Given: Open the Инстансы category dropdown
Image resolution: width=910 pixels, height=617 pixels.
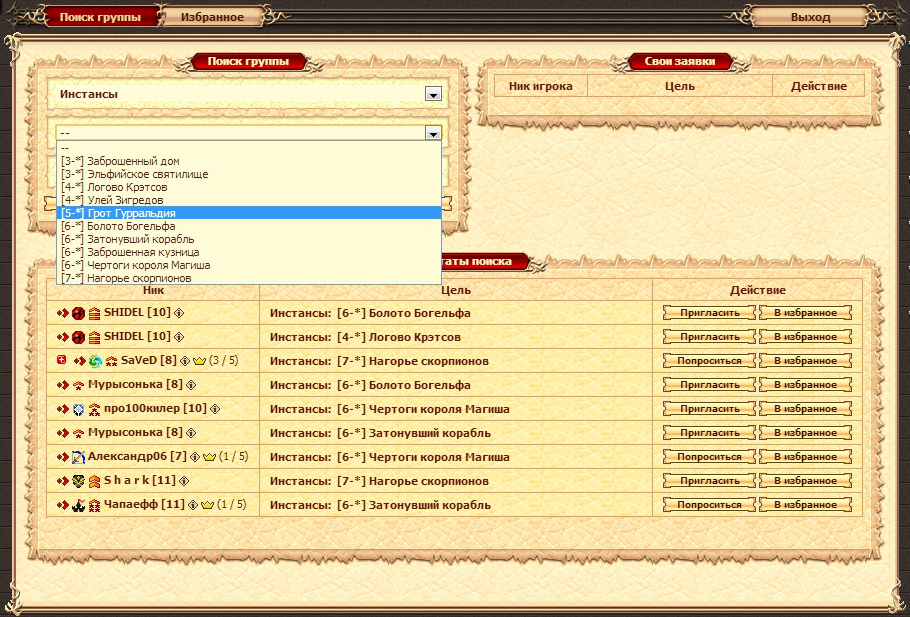Looking at the screenshot, I should (433, 94).
